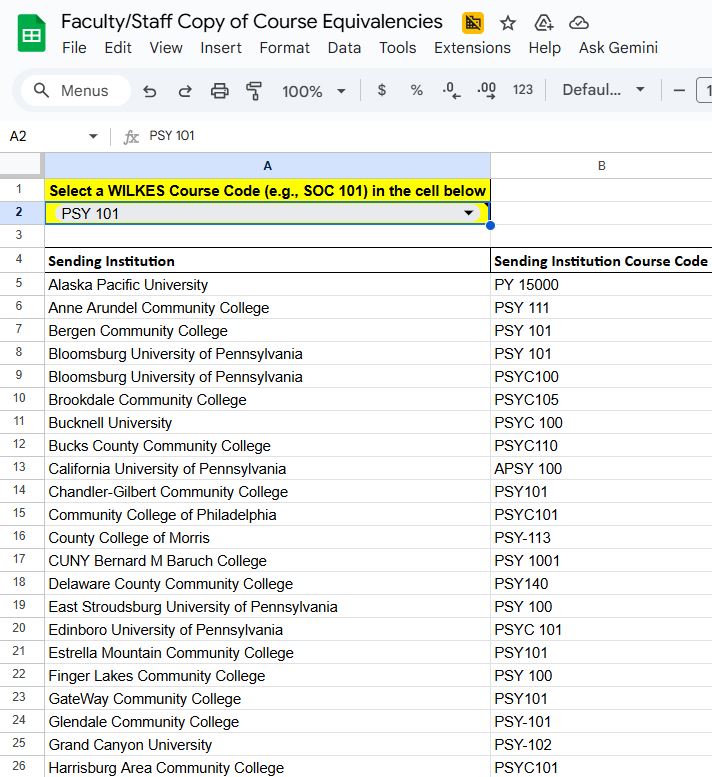This screenshot has width=712, height=777.
Task: Click the Redo arrow icon
Action: [x=185, y=91]
